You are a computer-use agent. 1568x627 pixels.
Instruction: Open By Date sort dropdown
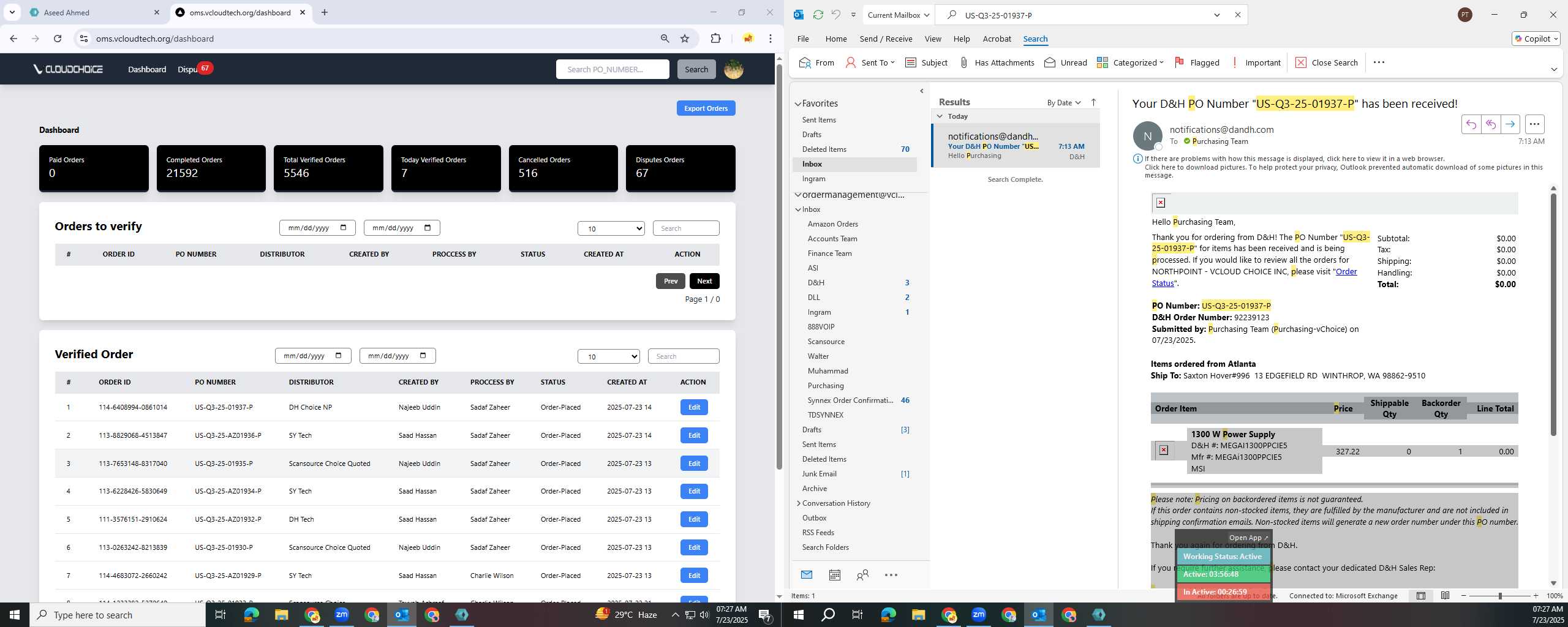click(x=1064, y=102)
